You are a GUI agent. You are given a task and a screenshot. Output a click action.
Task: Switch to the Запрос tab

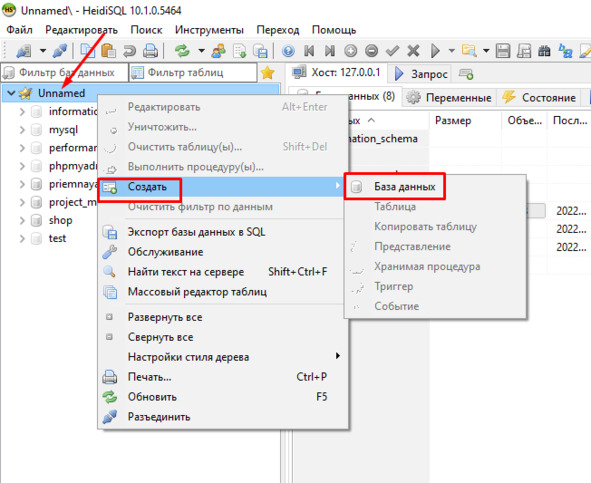[x=421, y=74]
